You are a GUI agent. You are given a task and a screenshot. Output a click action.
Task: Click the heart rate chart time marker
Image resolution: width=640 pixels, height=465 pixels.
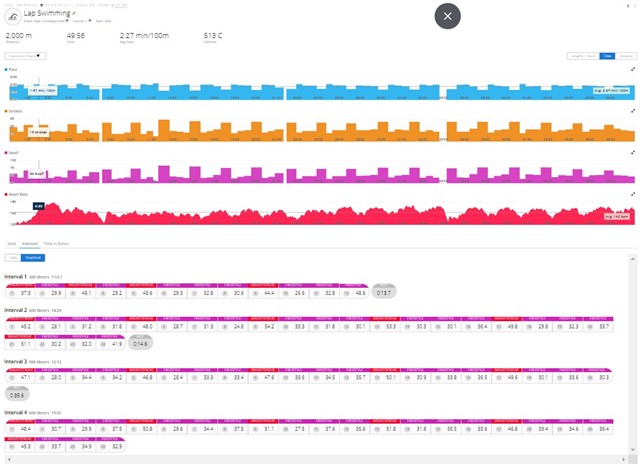[38, 206]
